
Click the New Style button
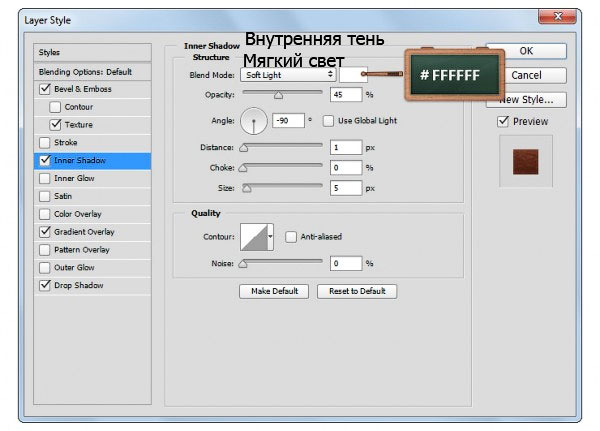click(x=527, y=100)
